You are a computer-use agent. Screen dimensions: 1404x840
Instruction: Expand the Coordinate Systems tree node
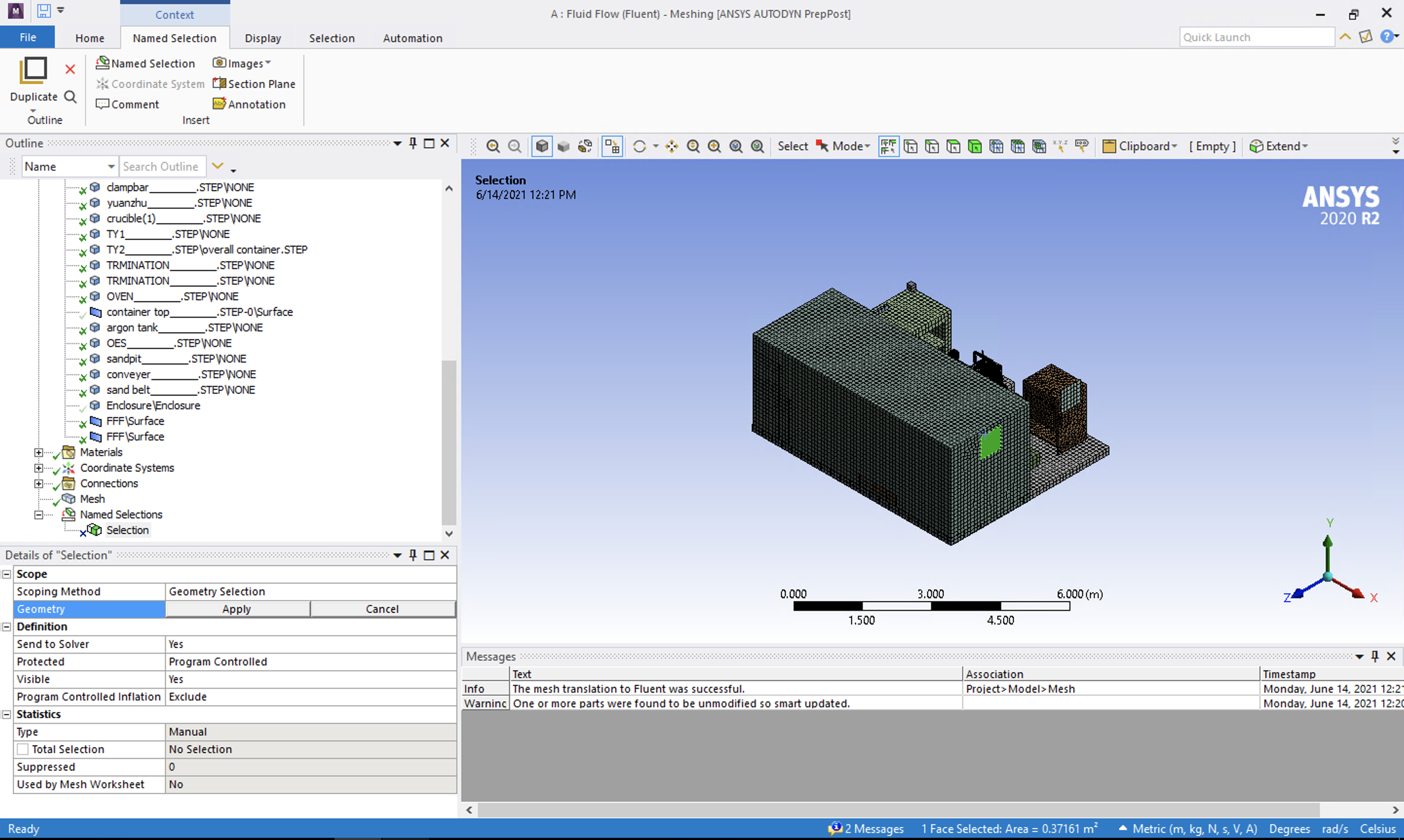(x=39, y=468)
